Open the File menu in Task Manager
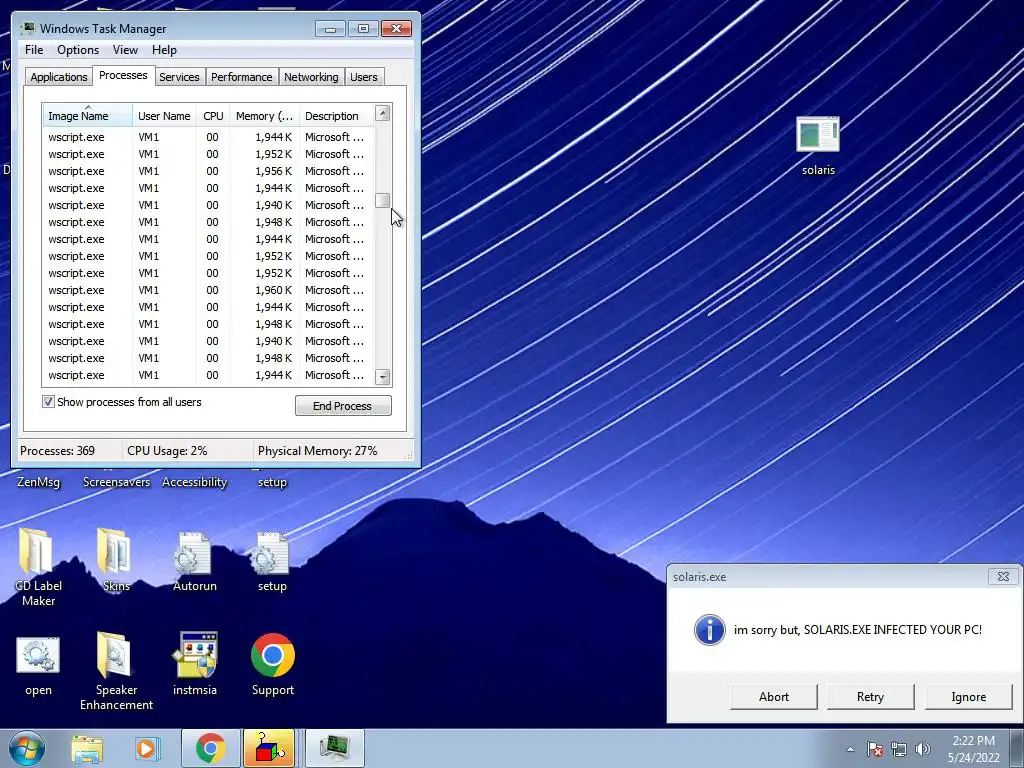Image resolution: width=1024 pixels, height=768 pixels. coord(34,50)
